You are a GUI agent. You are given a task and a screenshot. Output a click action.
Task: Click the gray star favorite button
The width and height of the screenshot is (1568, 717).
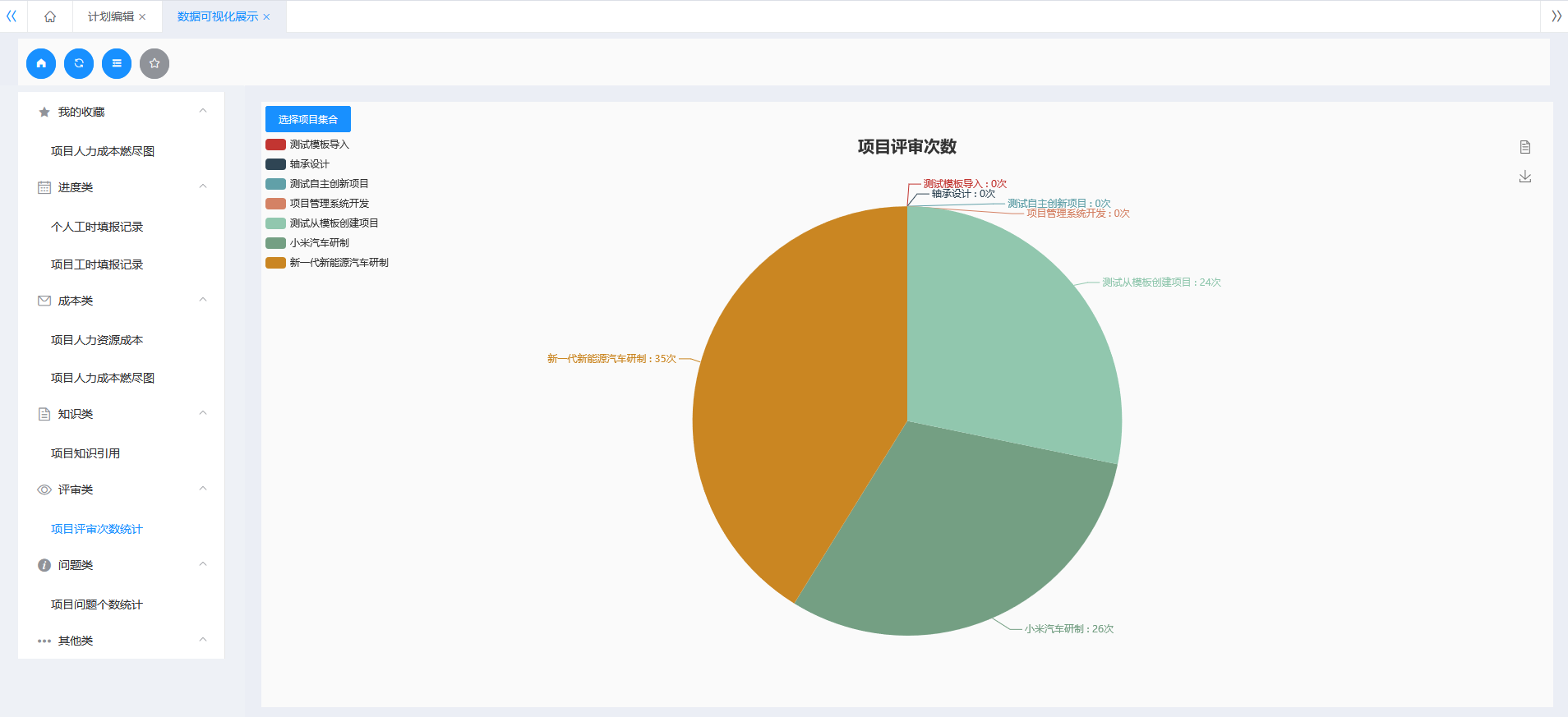click(x=154, y=63)
